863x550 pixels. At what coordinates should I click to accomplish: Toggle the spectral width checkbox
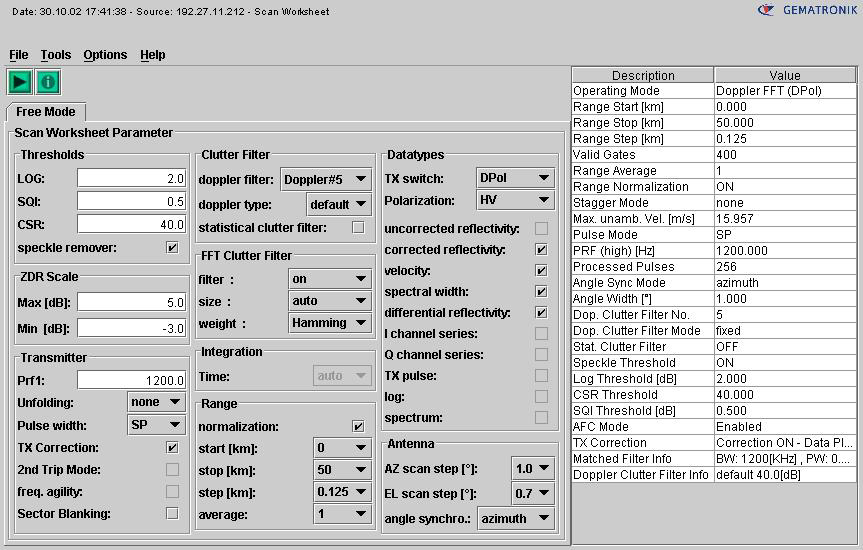[542, 291]
